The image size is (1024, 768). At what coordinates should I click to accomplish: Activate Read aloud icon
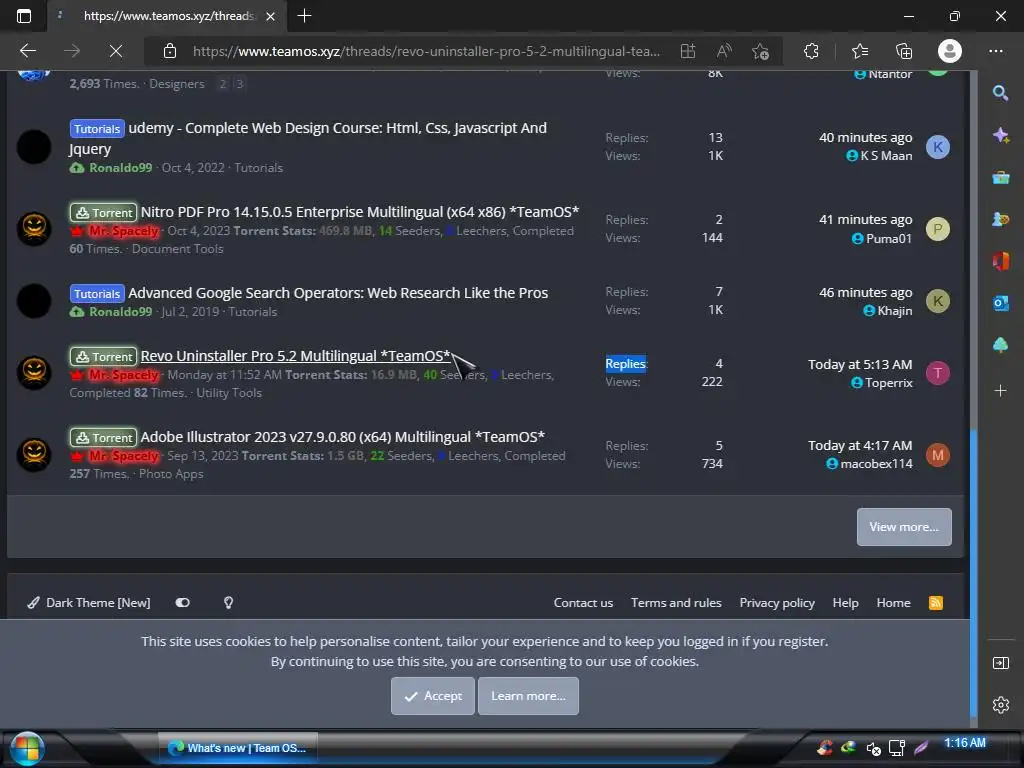click(724, 51)
